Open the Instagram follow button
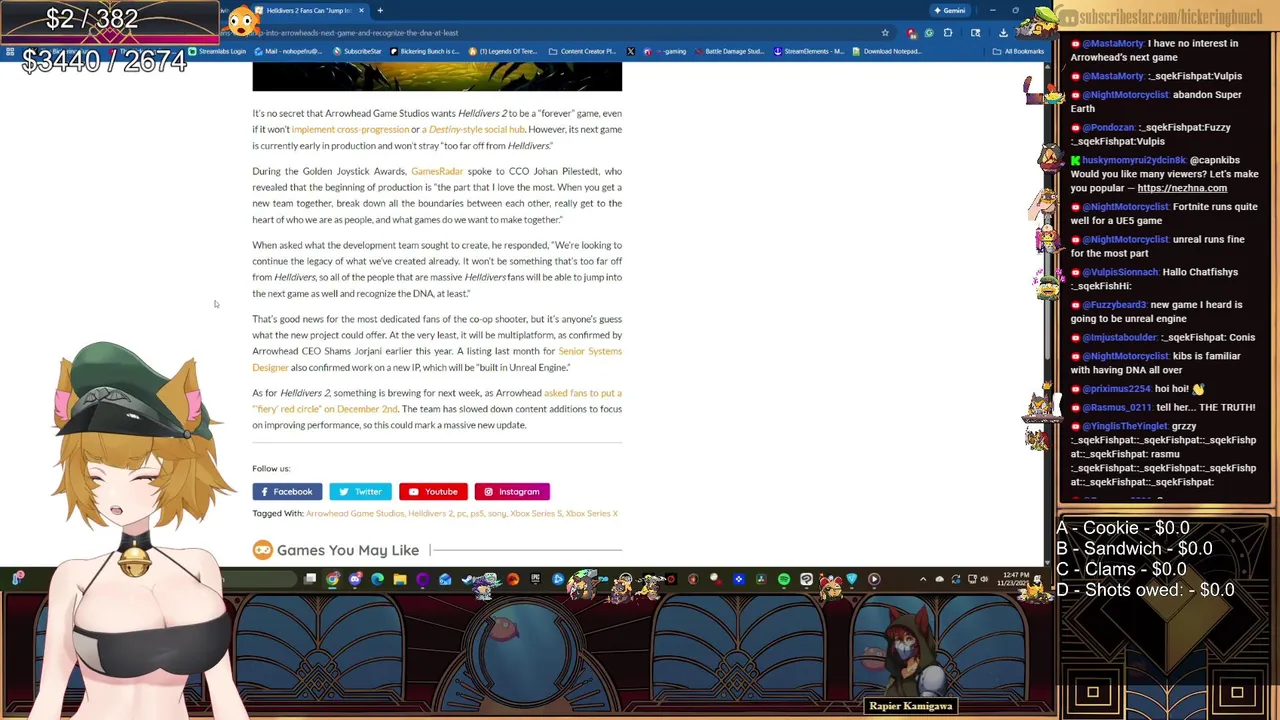The width and height of the screenshot is (1280, 720). click(x=512, y=491)
